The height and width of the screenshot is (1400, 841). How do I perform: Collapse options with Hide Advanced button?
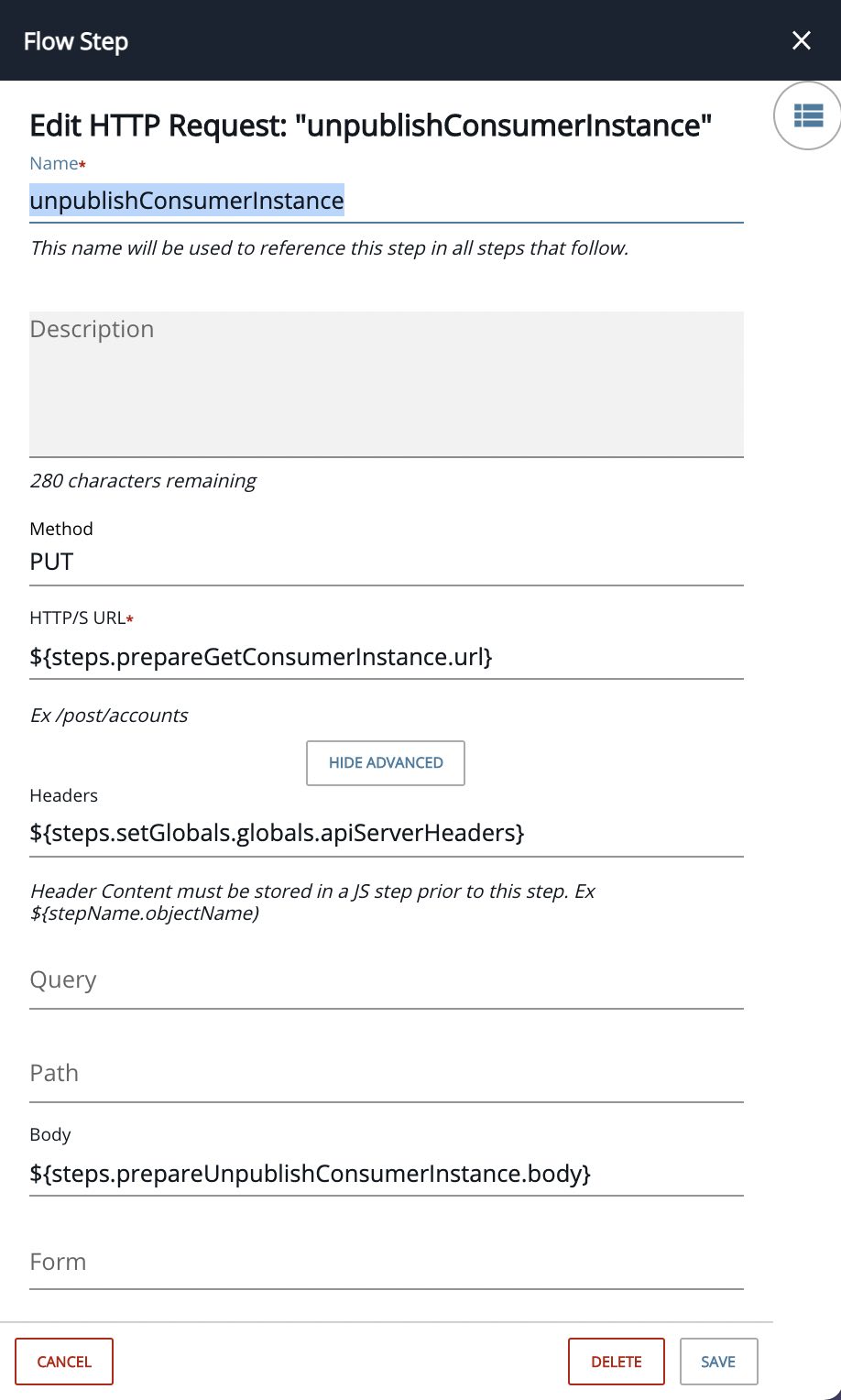(x=386, y=763)
